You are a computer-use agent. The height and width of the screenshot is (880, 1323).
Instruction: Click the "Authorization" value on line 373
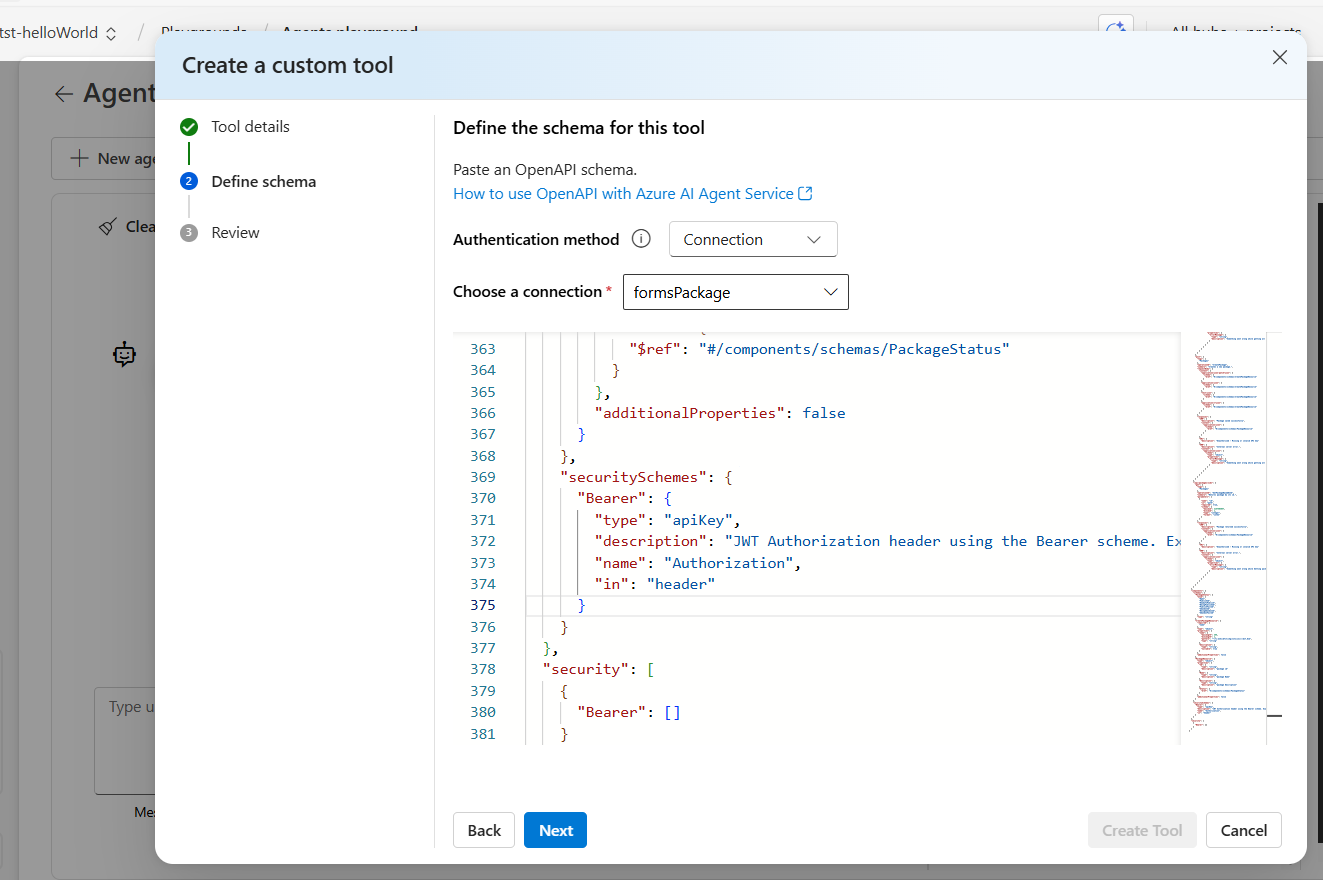(x=731, y=563)
